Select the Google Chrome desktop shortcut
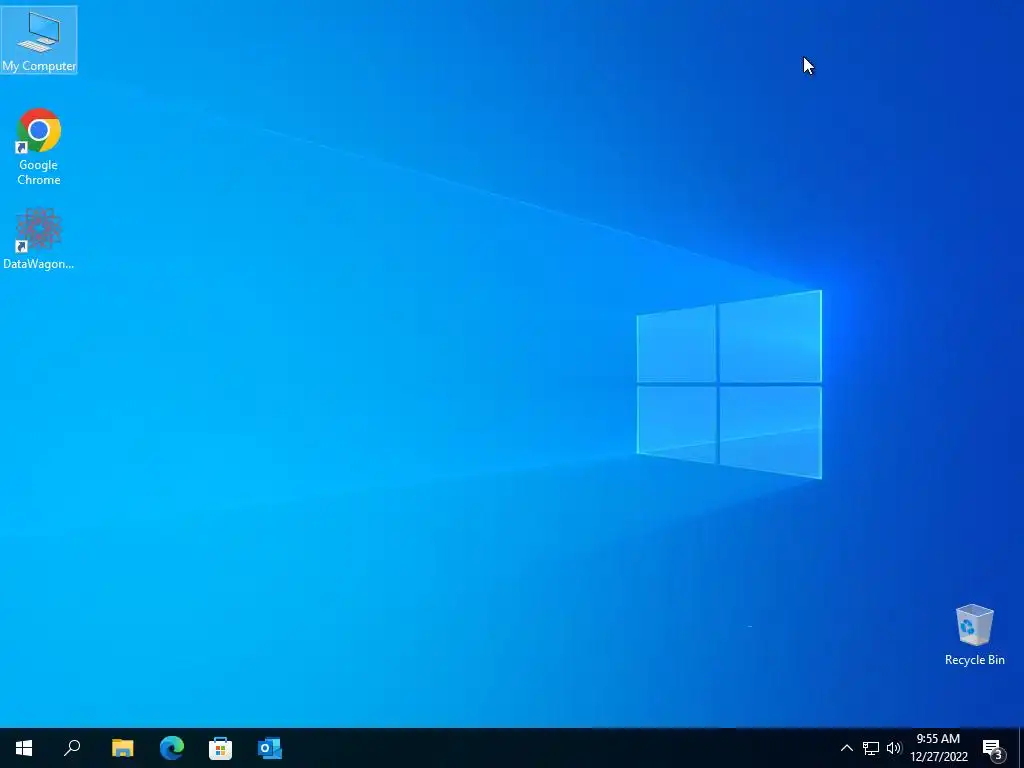The height and width of the screenshot is (768, 1024). pos(39,147)
